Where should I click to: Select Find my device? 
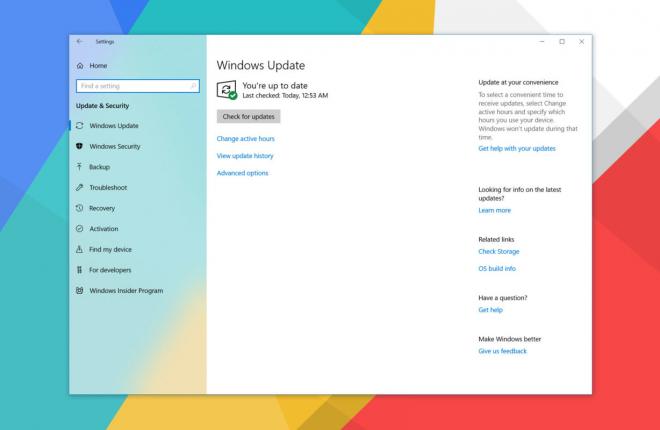[110, 249]
